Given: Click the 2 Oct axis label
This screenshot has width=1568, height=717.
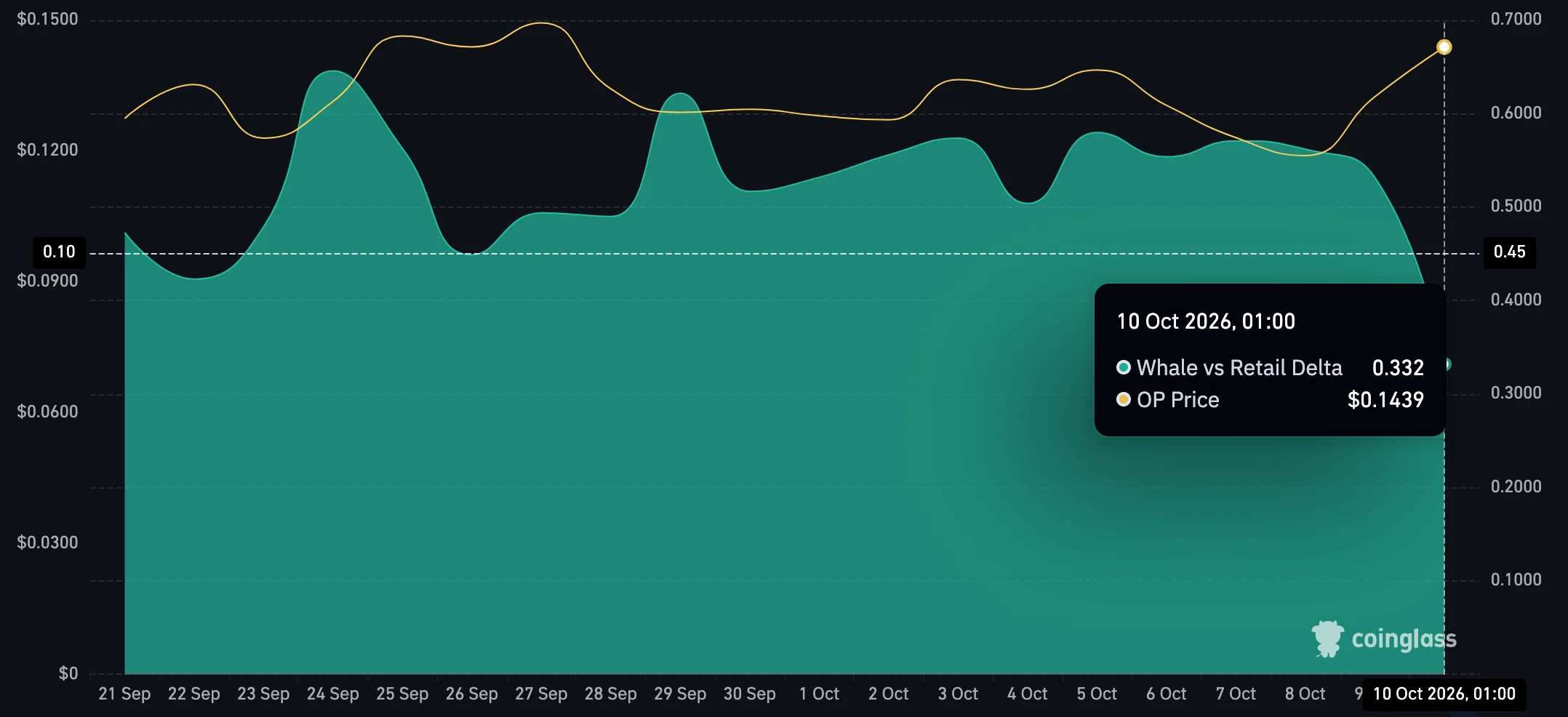Looking at the screenshot, I should 889,694.
